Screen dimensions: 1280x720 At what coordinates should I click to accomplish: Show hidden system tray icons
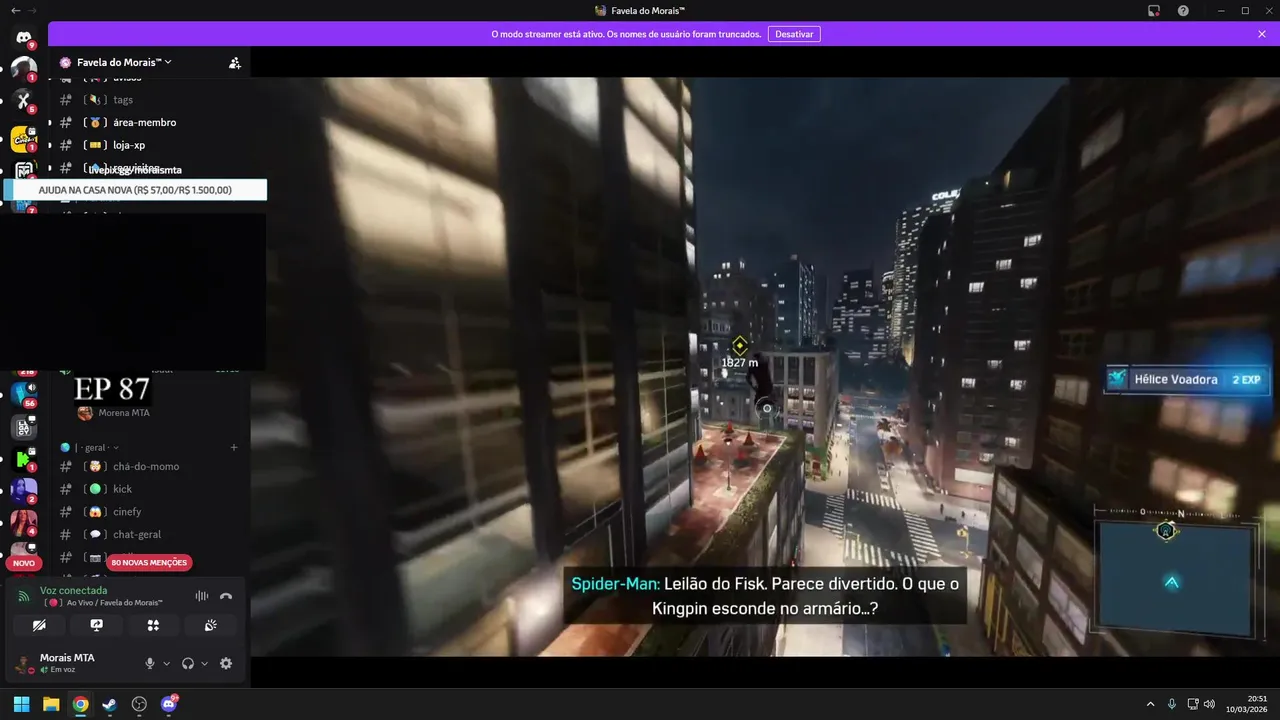pyautogui.click(x=1150, y=704)
